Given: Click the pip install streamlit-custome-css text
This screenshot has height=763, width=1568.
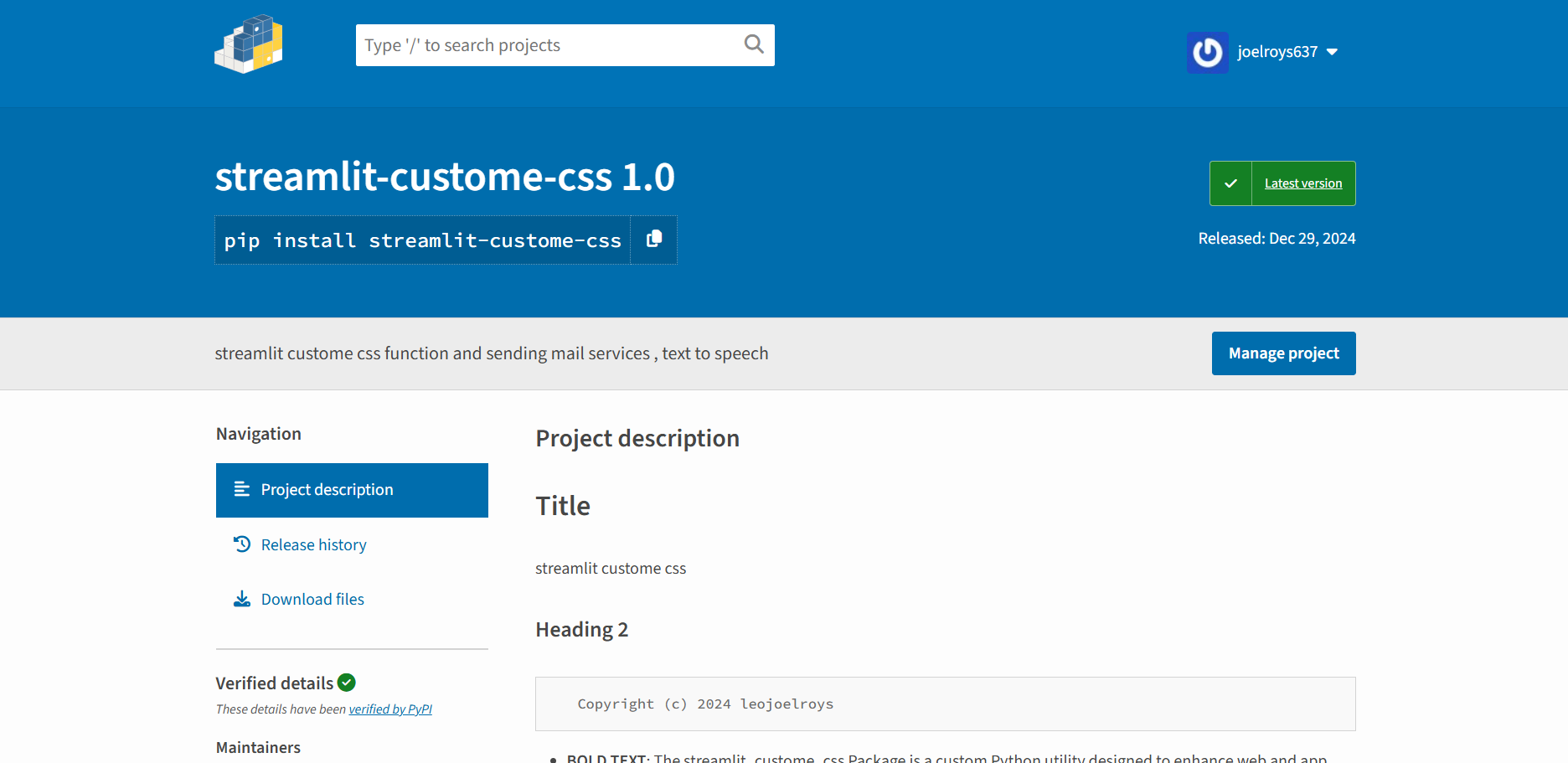Looking at the screenshot, I should pyautogui.click(x=423, y=240).
